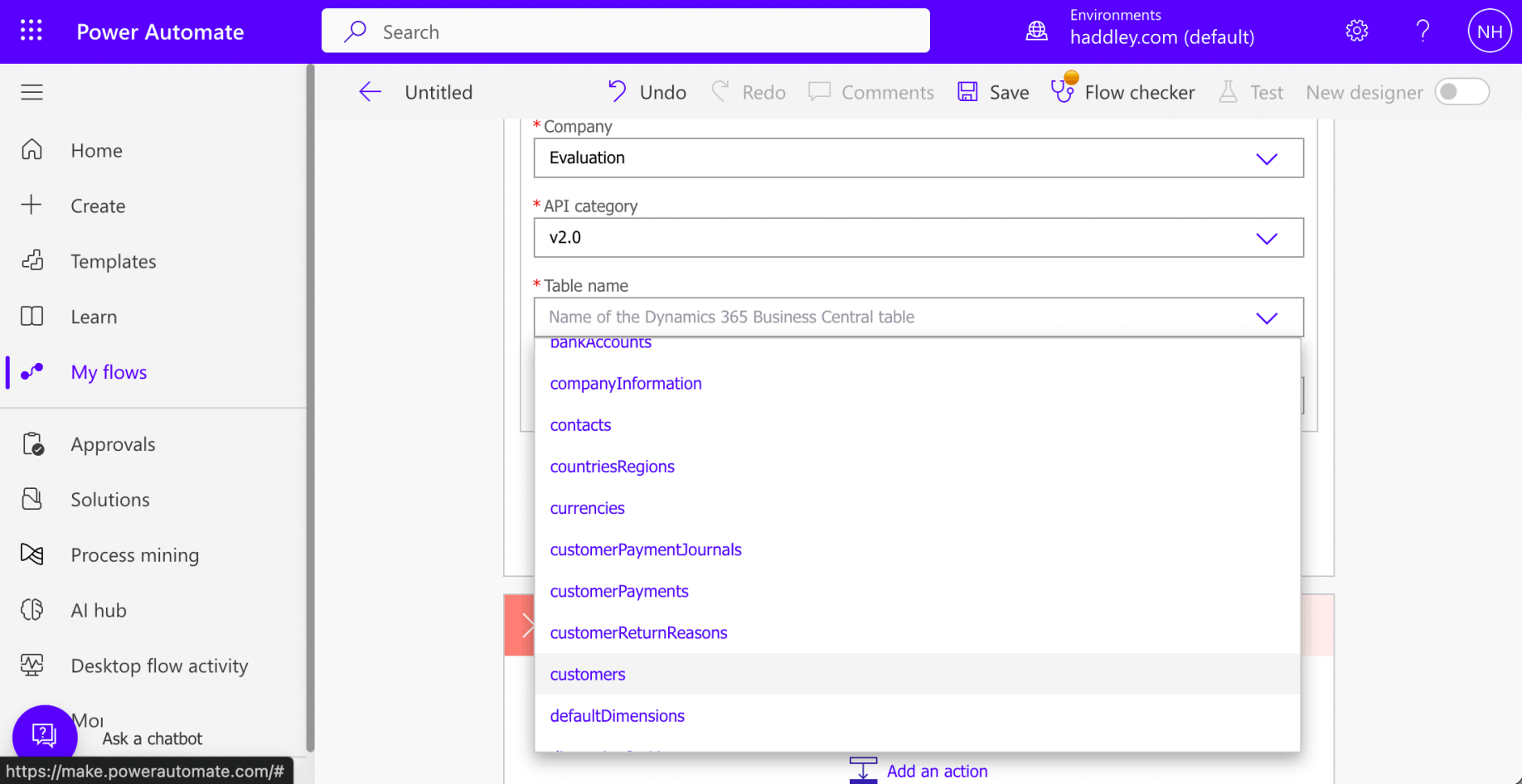Click the Undo button
Viewport: 1522px width, 784px height.
(x=647, y=92)
